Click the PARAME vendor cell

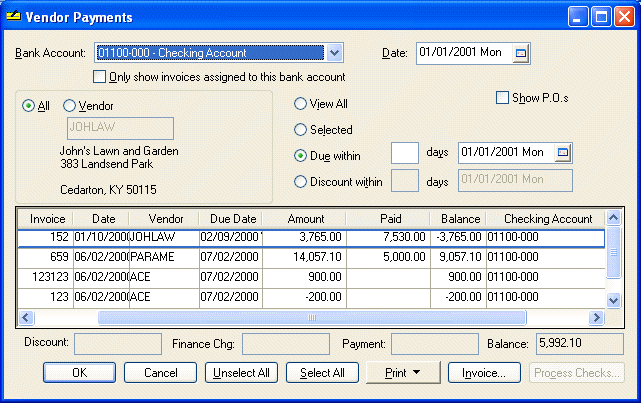[x=164, y=257]
